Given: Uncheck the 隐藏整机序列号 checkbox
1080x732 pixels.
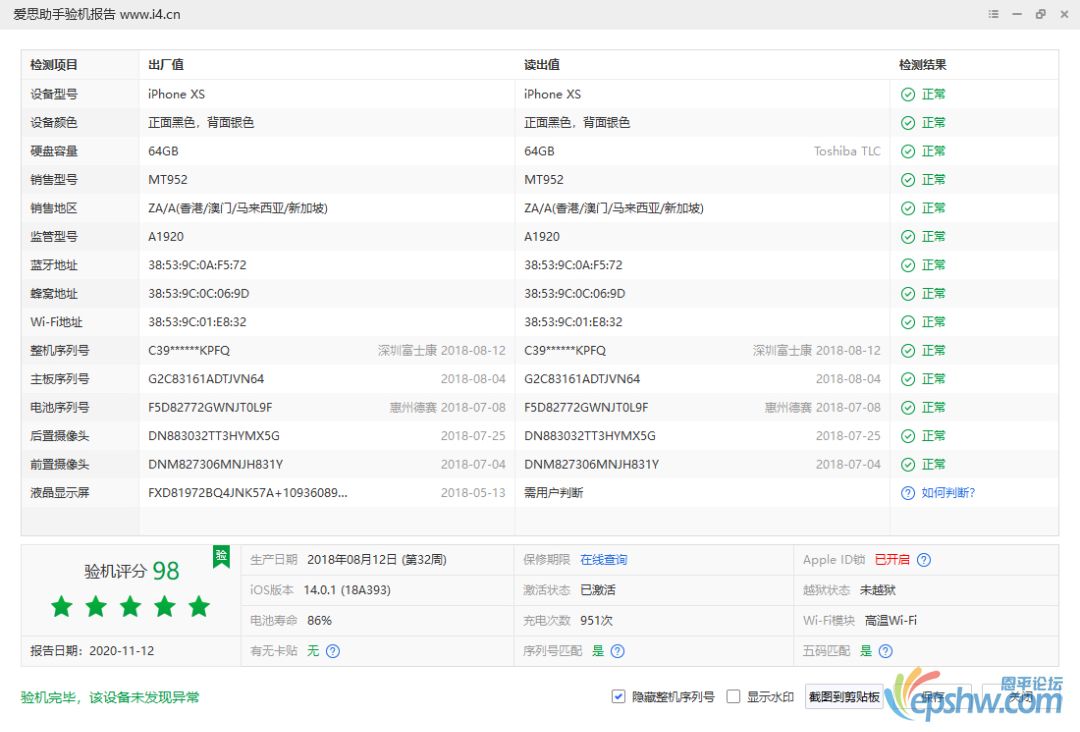Looking at the screenshot, I should coord(619,697).
